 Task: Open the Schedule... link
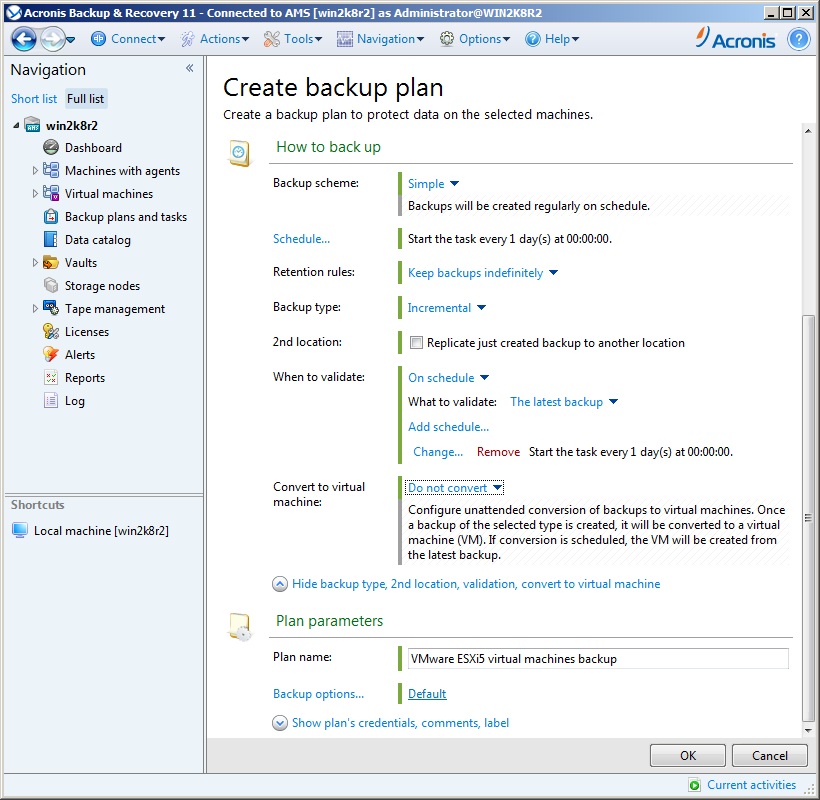coord(301,239)
